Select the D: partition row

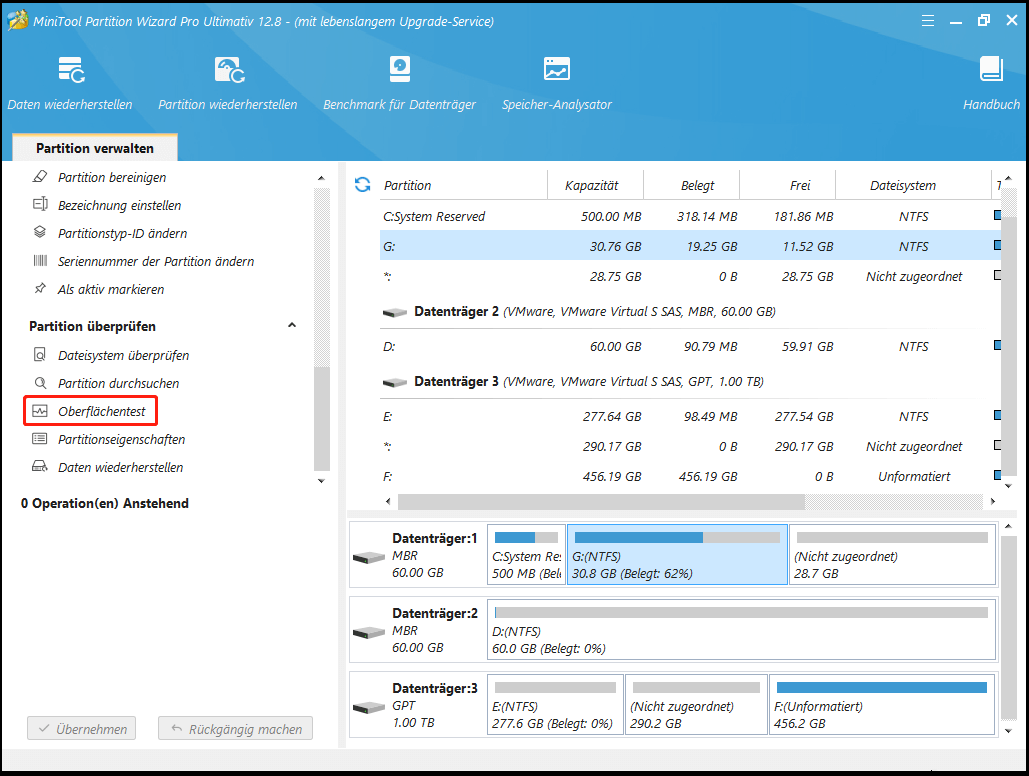coord(690,346)
